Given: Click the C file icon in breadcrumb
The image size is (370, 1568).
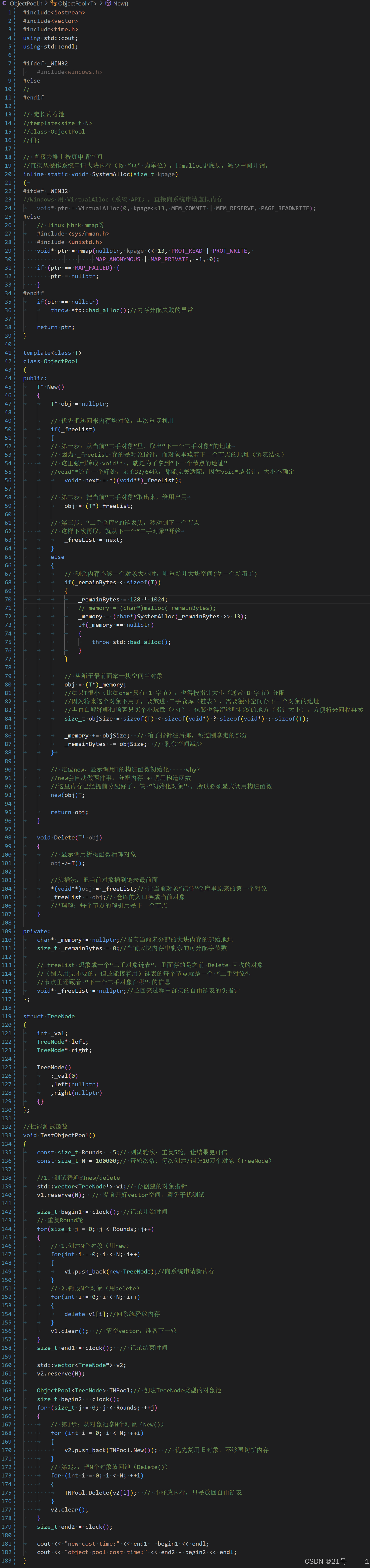Looking at the screenshot, I should point(4,4).
